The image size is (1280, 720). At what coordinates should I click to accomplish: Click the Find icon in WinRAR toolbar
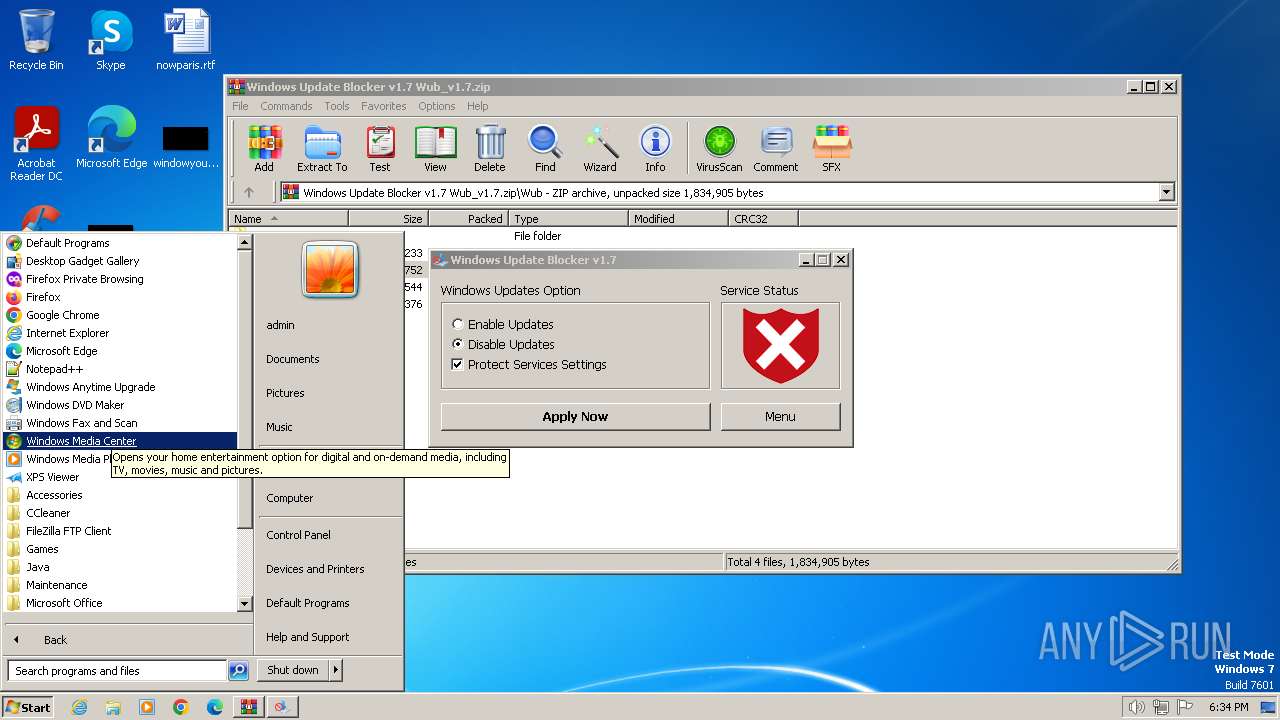tap(545, 148)
